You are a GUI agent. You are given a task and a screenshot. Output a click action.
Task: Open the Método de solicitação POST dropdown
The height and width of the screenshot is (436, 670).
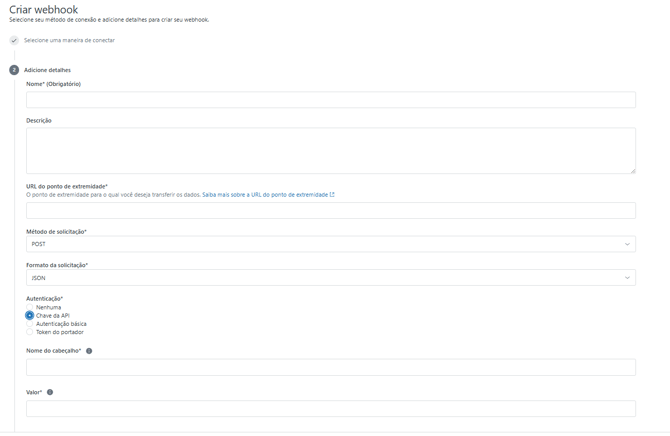[x=331, y=244]
